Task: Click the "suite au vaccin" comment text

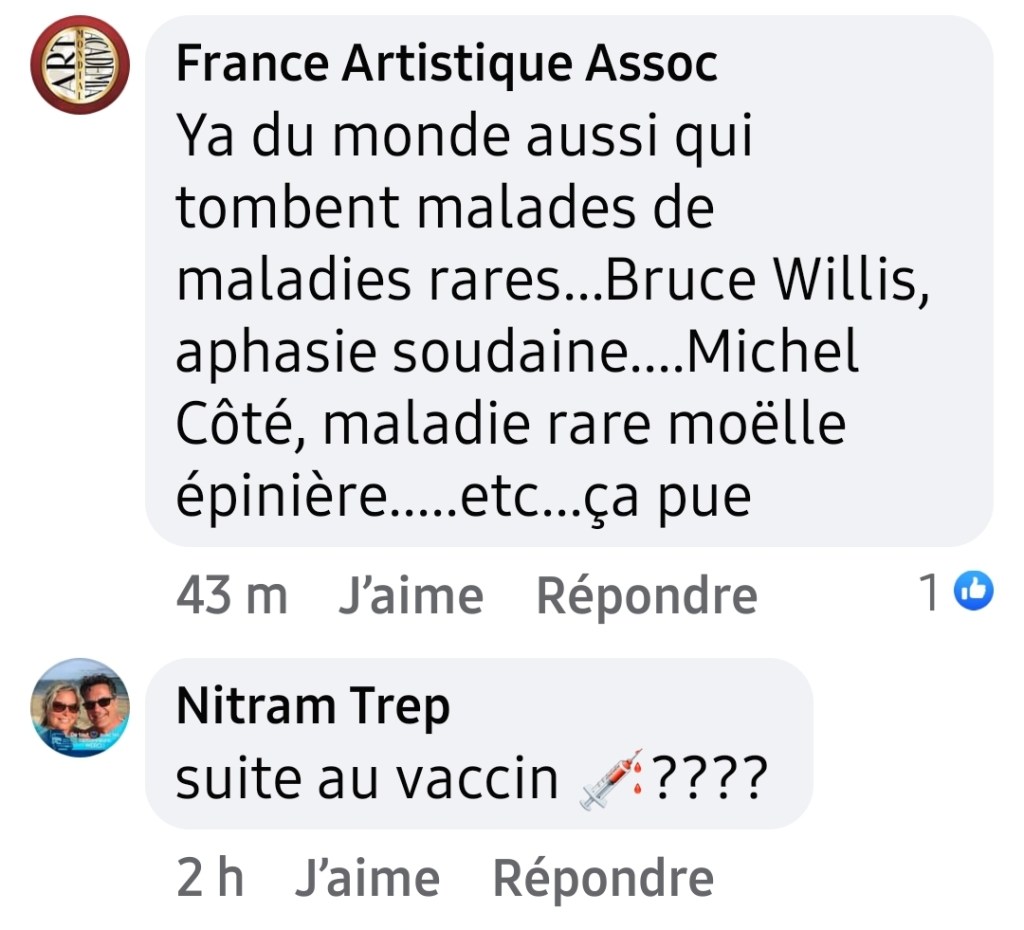Action: point(366,780)
